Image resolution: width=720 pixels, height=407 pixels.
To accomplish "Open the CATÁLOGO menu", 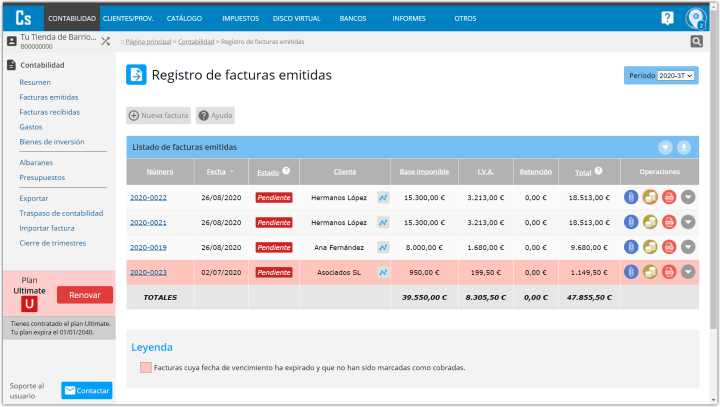I will [x=184, y=18].
